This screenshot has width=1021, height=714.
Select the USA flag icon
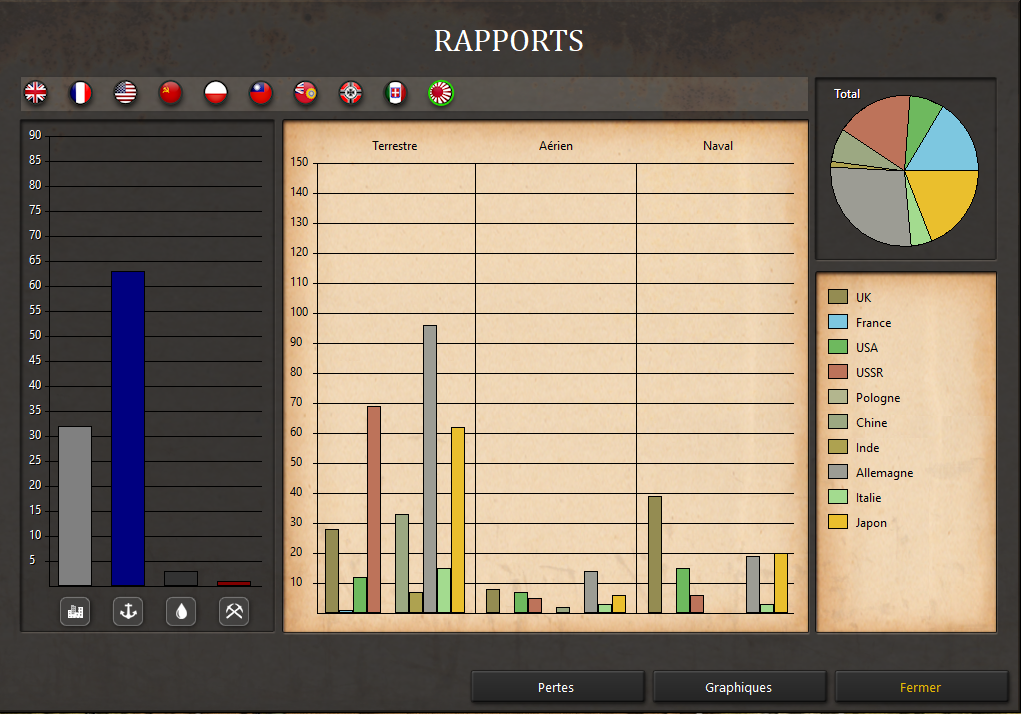click(126, 92)
